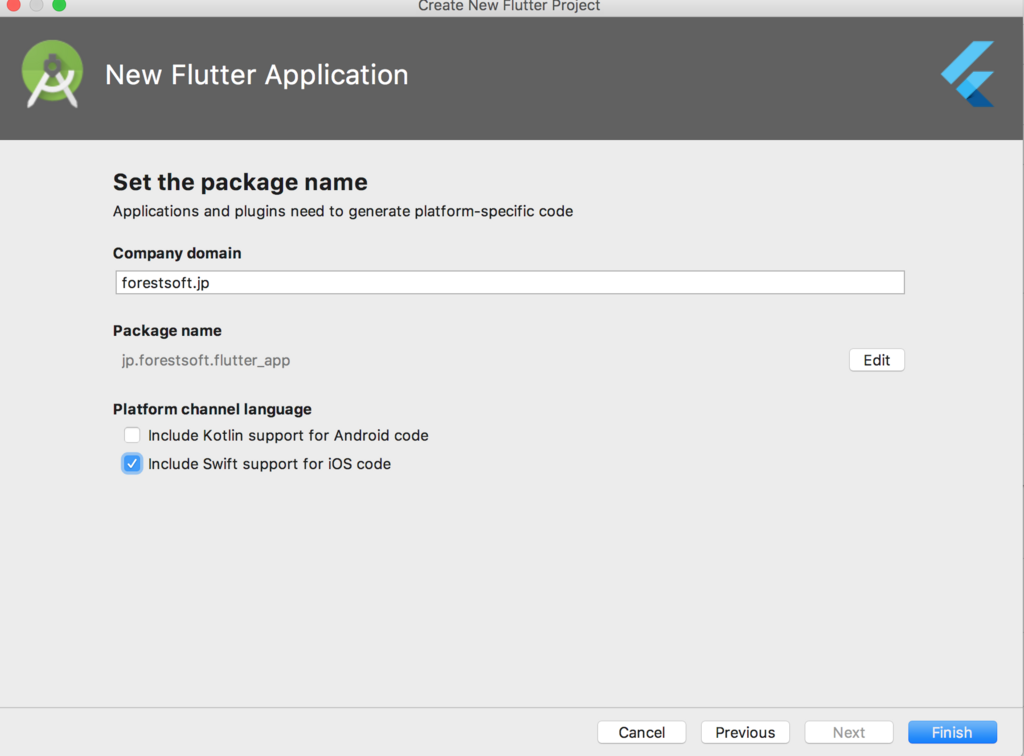Click the package name jp.forestsoft.flutter_app text
The height and width of the screenshot is (756, 1024).
click(206, 360)
